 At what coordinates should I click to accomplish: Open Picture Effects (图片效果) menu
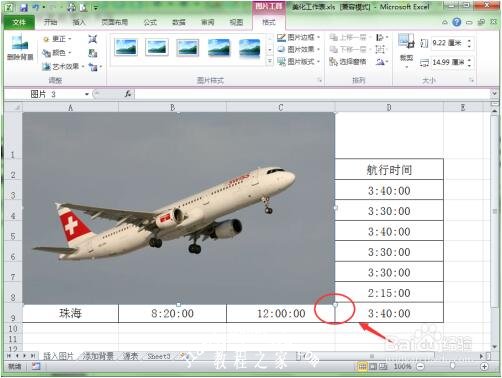299,49
